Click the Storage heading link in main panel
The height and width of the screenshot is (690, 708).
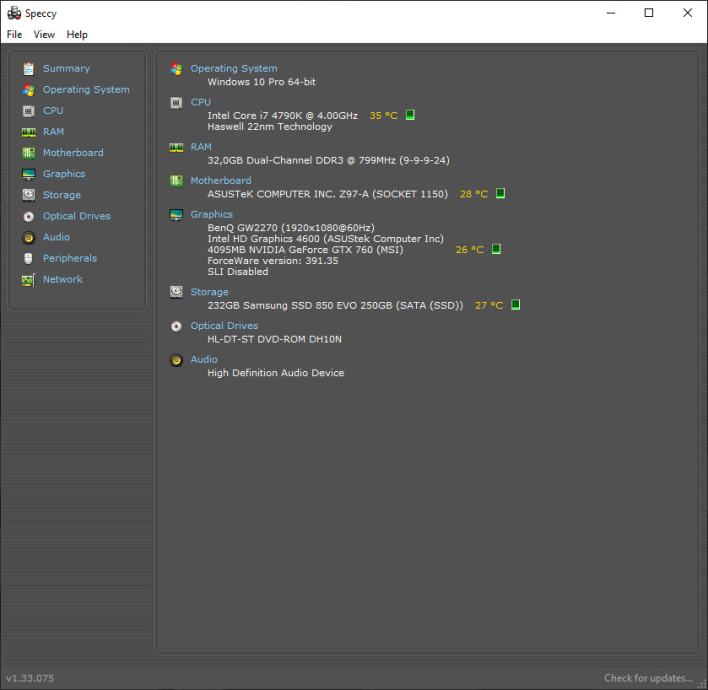pyautogui.click(x=209, y=292)
